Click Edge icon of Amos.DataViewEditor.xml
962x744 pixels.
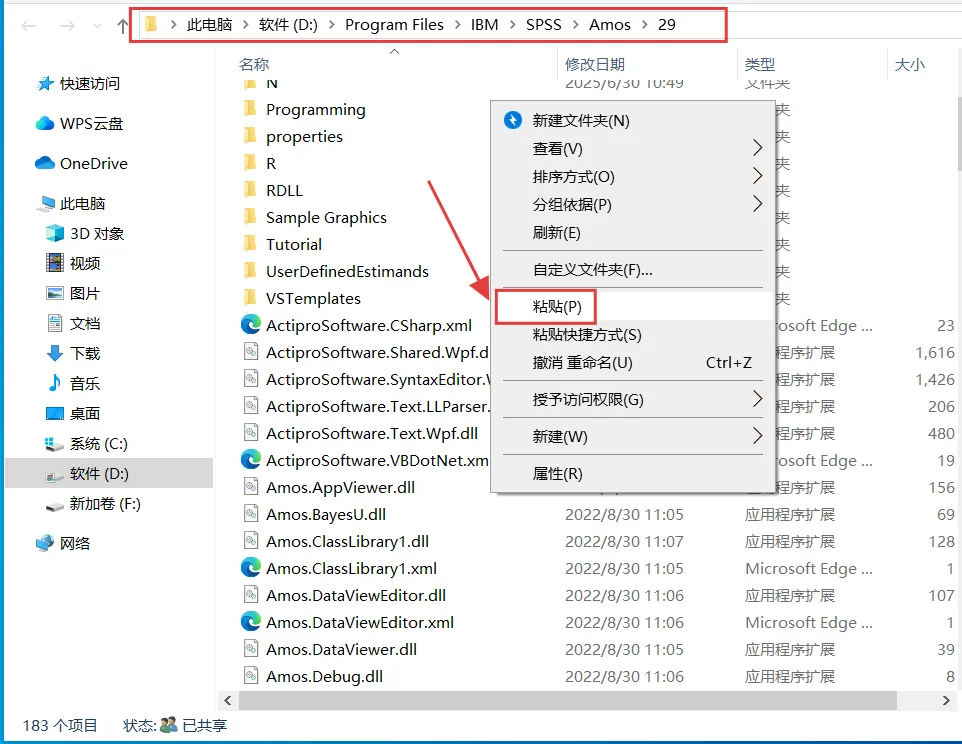click(250, 621)
